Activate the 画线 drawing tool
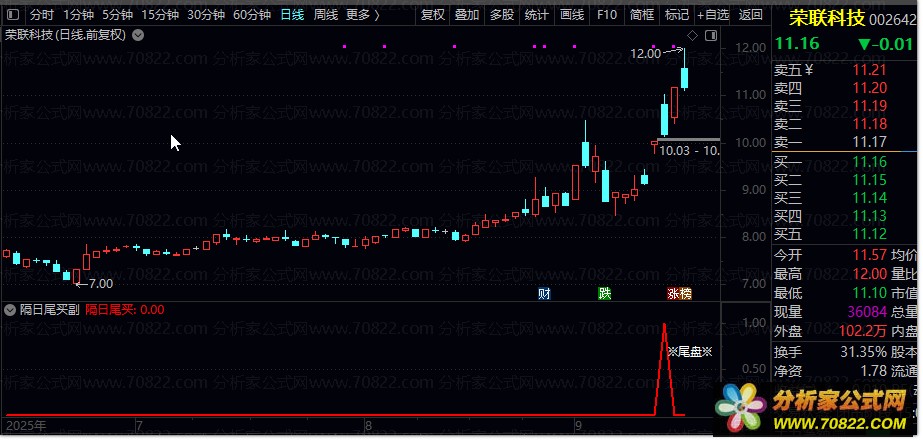This screenshot has height=440, width=923. pyautogui.click(x=572, y=15)
